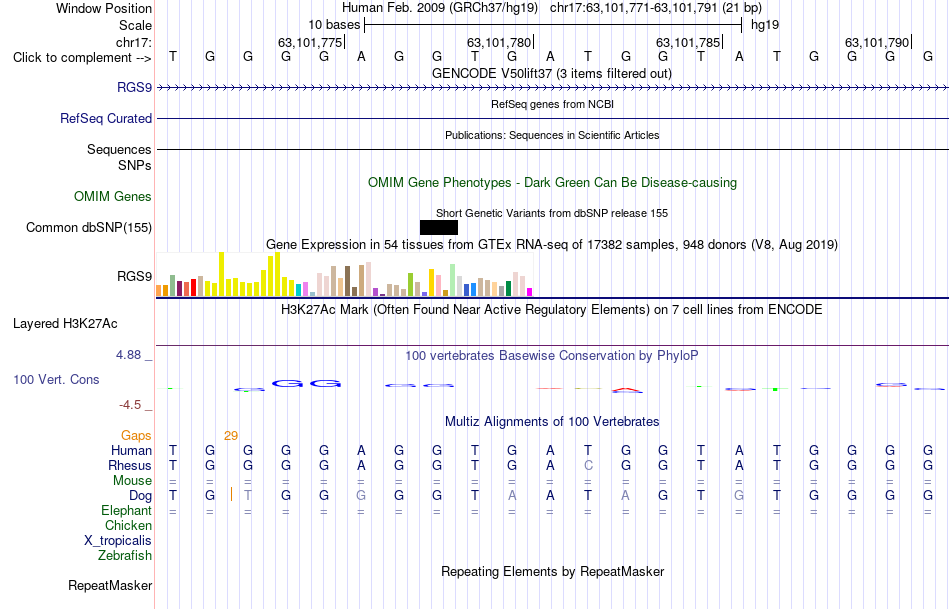
Task: Click the X_tropicalis species row label
Action: coord(118,541)
